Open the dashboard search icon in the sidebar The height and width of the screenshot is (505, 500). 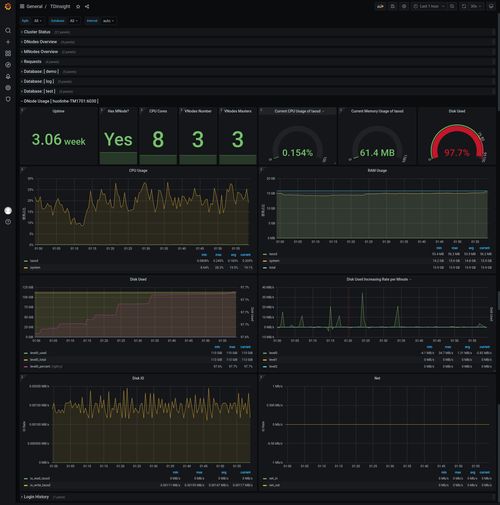click(x=8, y=31)
